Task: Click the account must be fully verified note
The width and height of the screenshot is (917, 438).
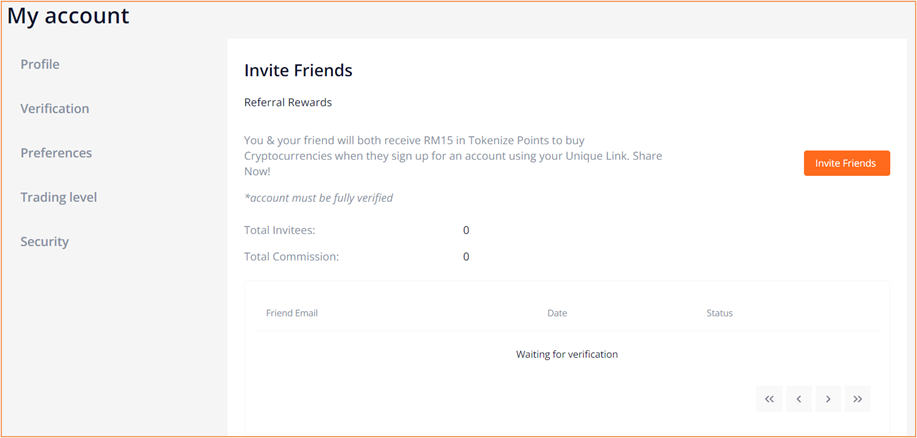Action: 318,198
